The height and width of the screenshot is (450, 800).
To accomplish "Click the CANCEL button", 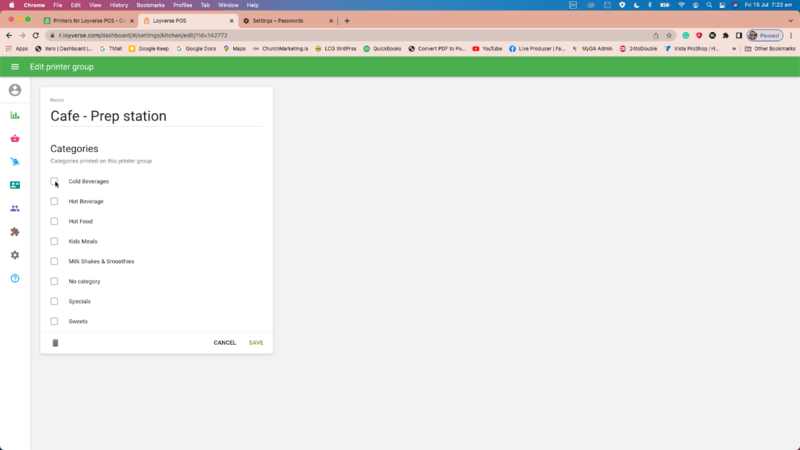I will point(224,343).
